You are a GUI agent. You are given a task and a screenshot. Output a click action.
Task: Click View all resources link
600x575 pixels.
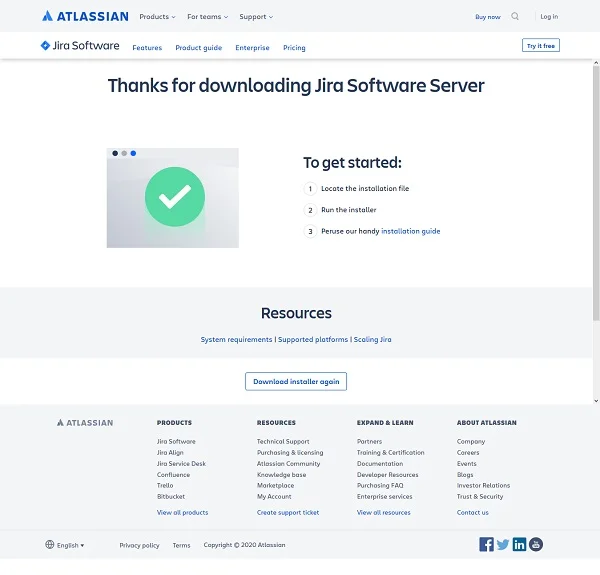tap(383, 513)
